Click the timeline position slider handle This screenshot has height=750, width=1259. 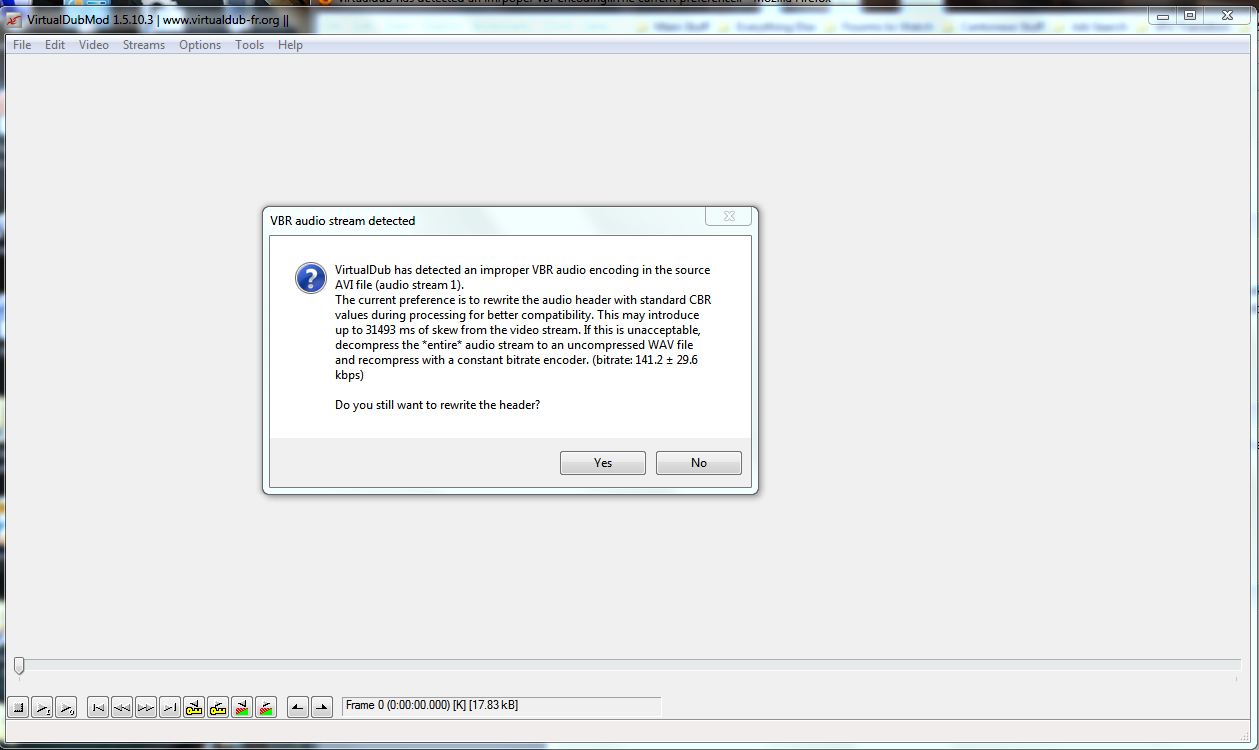[18, 665]
